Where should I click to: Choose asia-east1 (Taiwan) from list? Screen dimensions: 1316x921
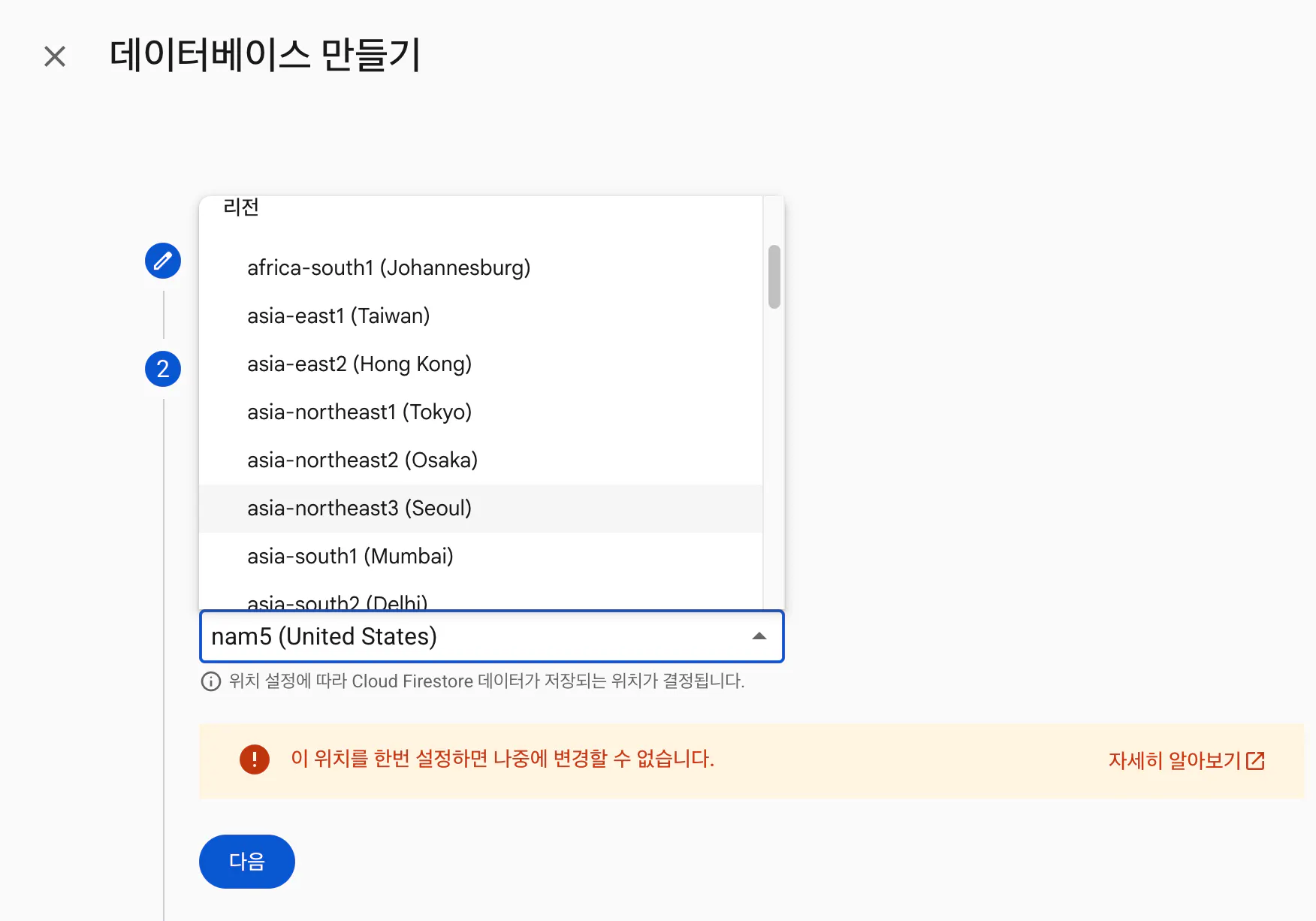click(338, 316)
